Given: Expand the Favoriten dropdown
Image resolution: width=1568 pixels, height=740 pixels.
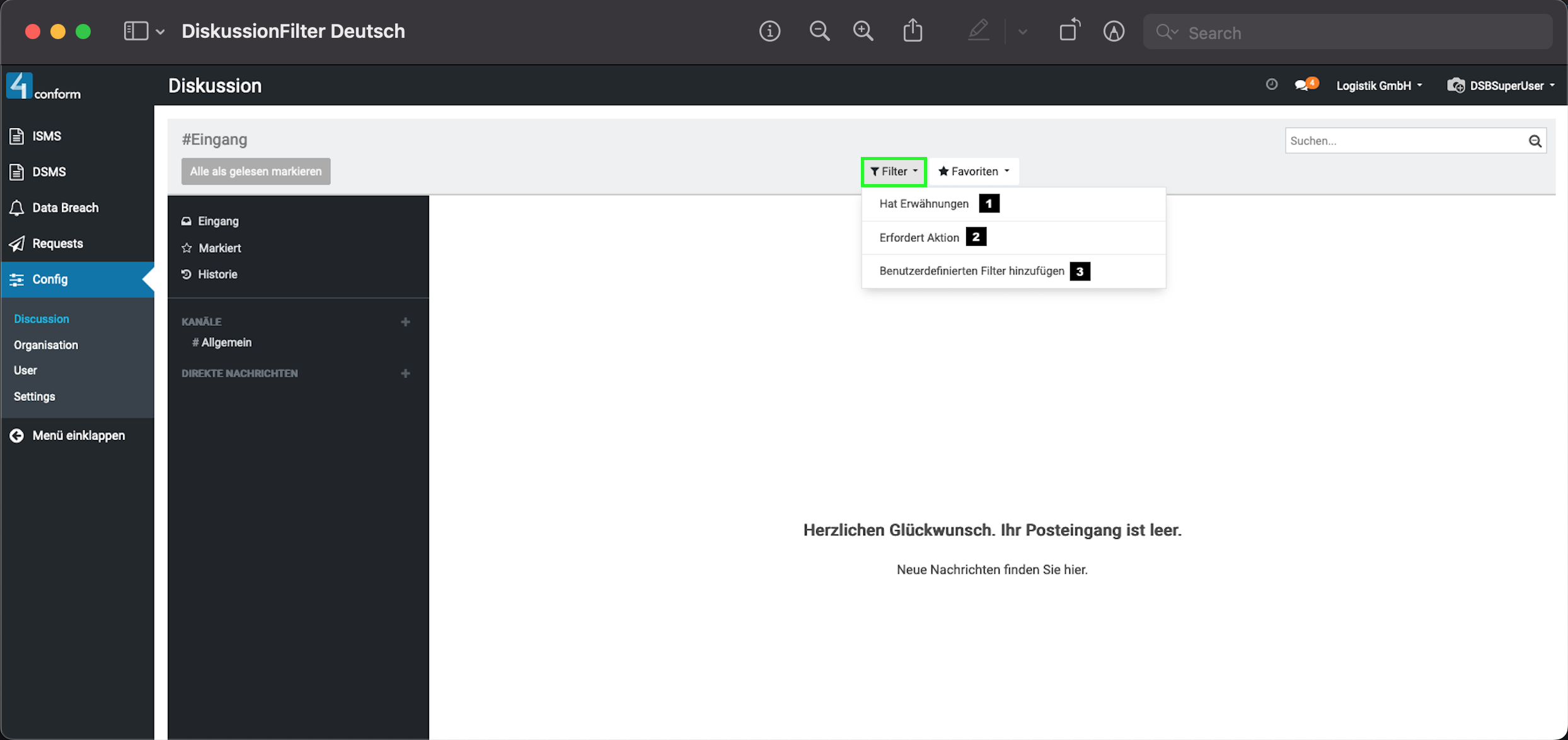Looking at the screenshot, I should tap(973, 171).
